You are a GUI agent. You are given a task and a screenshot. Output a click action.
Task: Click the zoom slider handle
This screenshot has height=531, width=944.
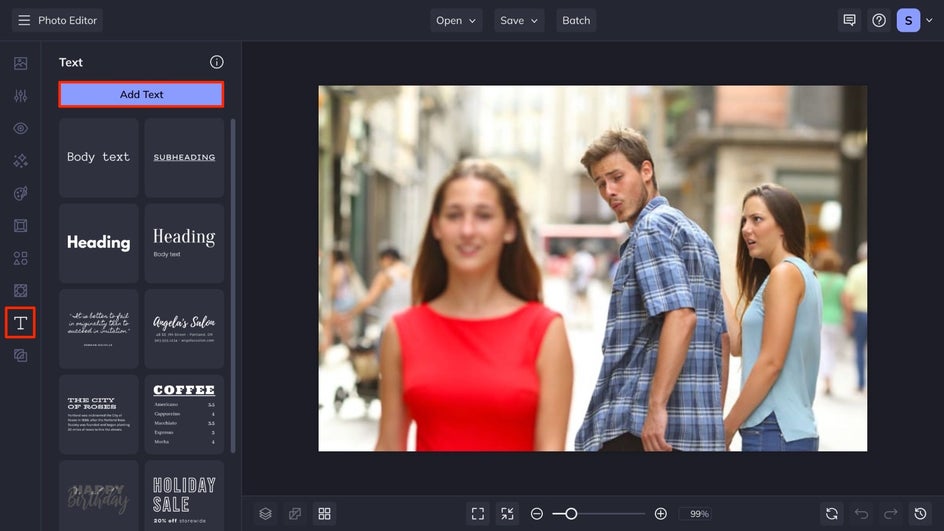point(571,513)
